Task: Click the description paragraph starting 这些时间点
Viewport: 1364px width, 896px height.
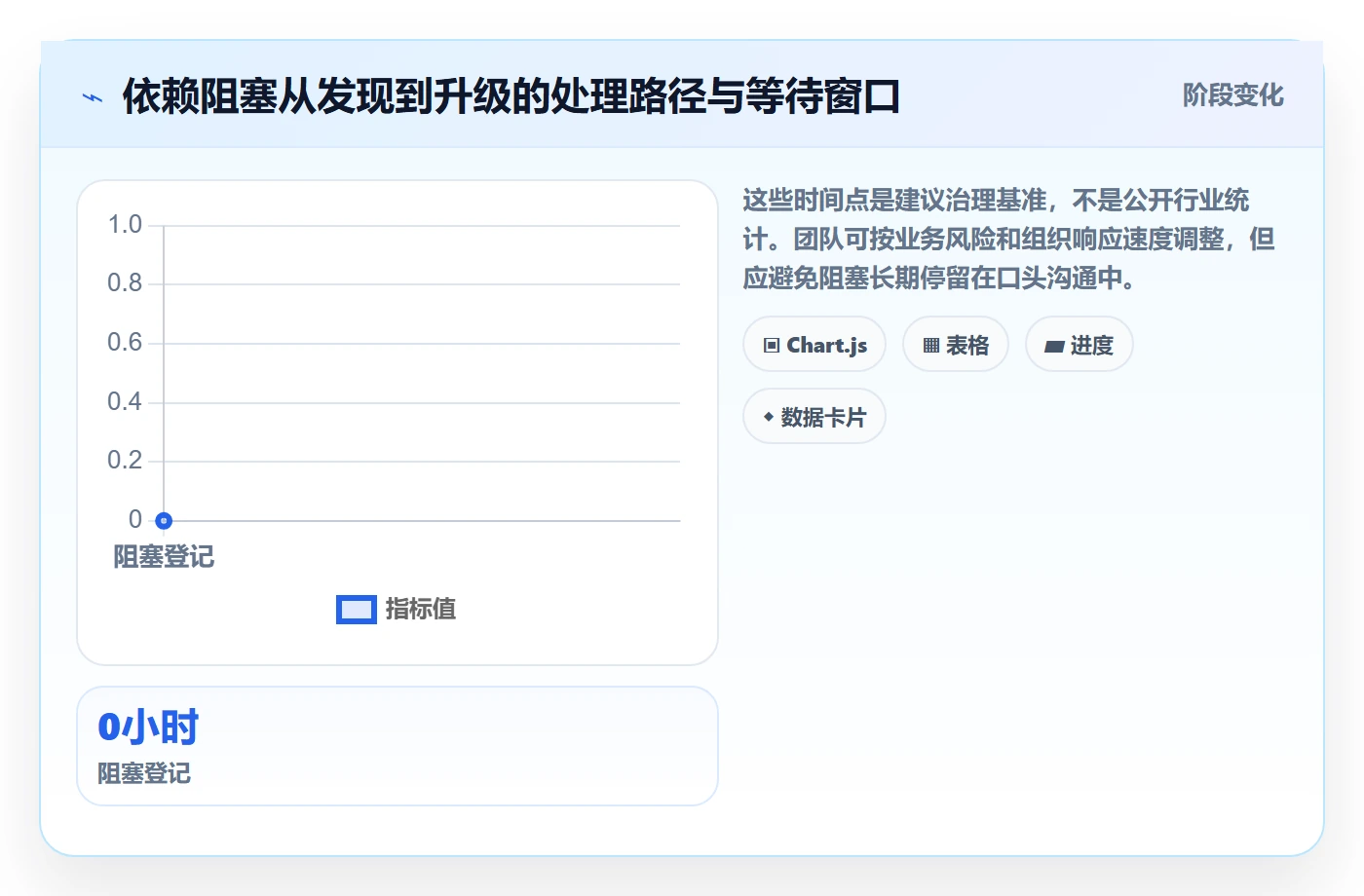Action: click(x=1008, y=240)
